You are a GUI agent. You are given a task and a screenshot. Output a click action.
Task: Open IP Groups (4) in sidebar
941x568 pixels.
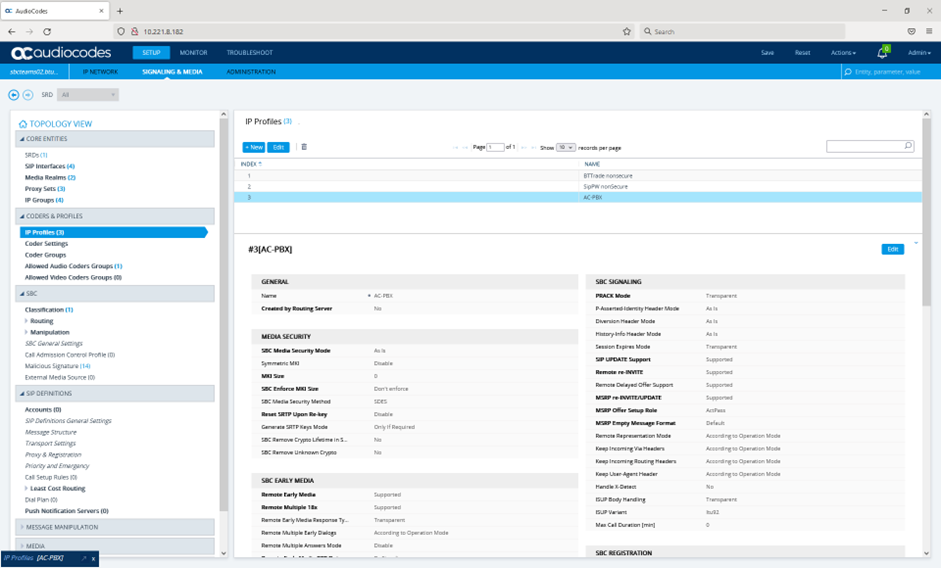[44, 201]
